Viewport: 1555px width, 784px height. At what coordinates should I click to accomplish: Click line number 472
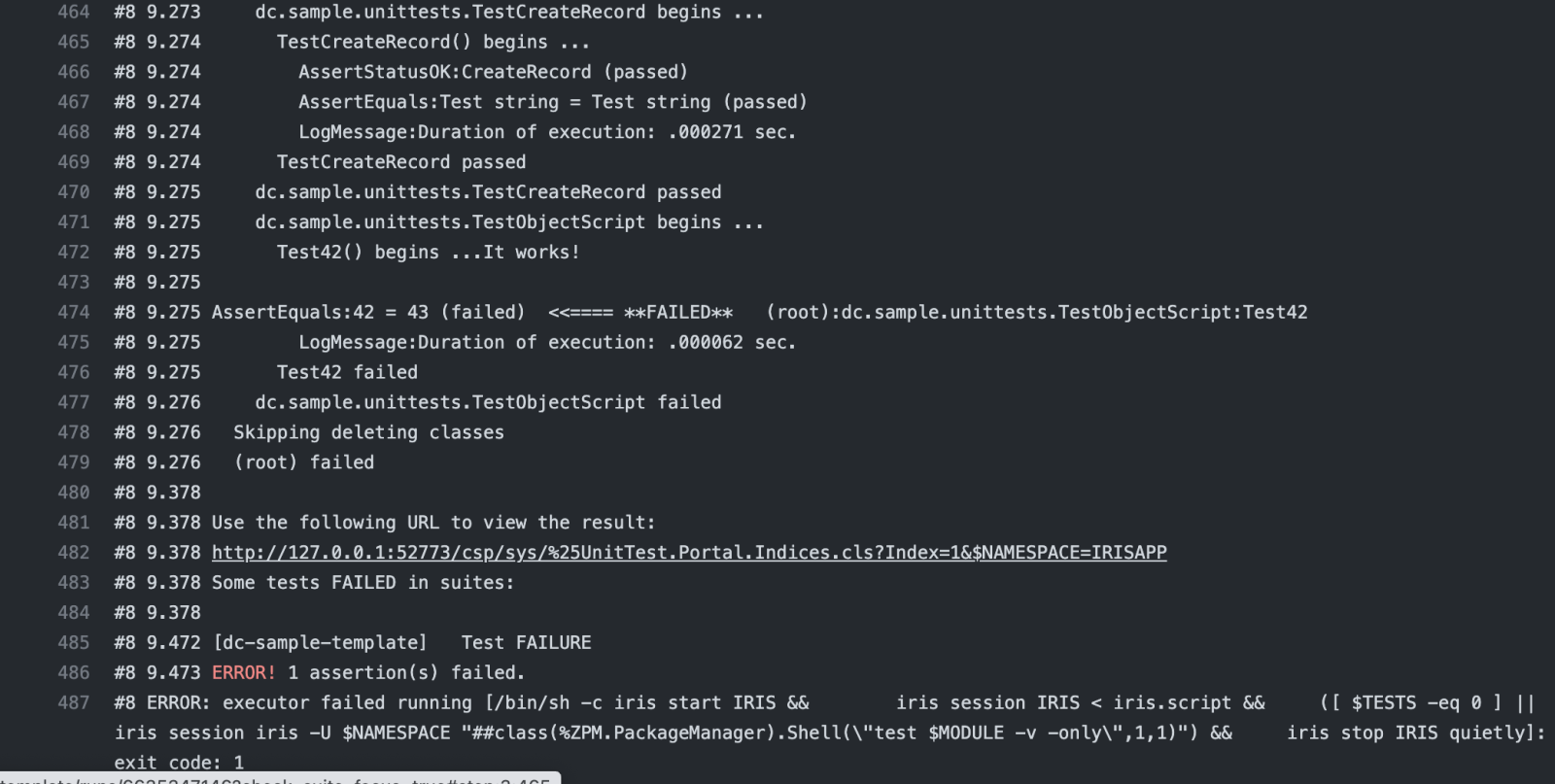click(x=74, y=253)
